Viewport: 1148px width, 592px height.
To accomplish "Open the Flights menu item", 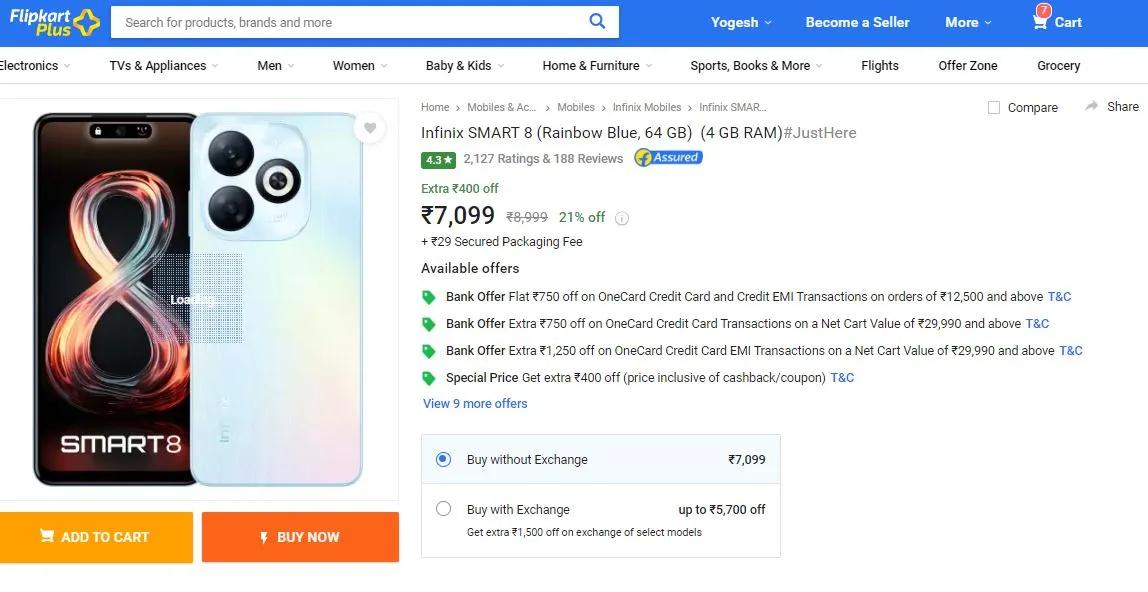I will pyautogui.click(x=880, y=65).
